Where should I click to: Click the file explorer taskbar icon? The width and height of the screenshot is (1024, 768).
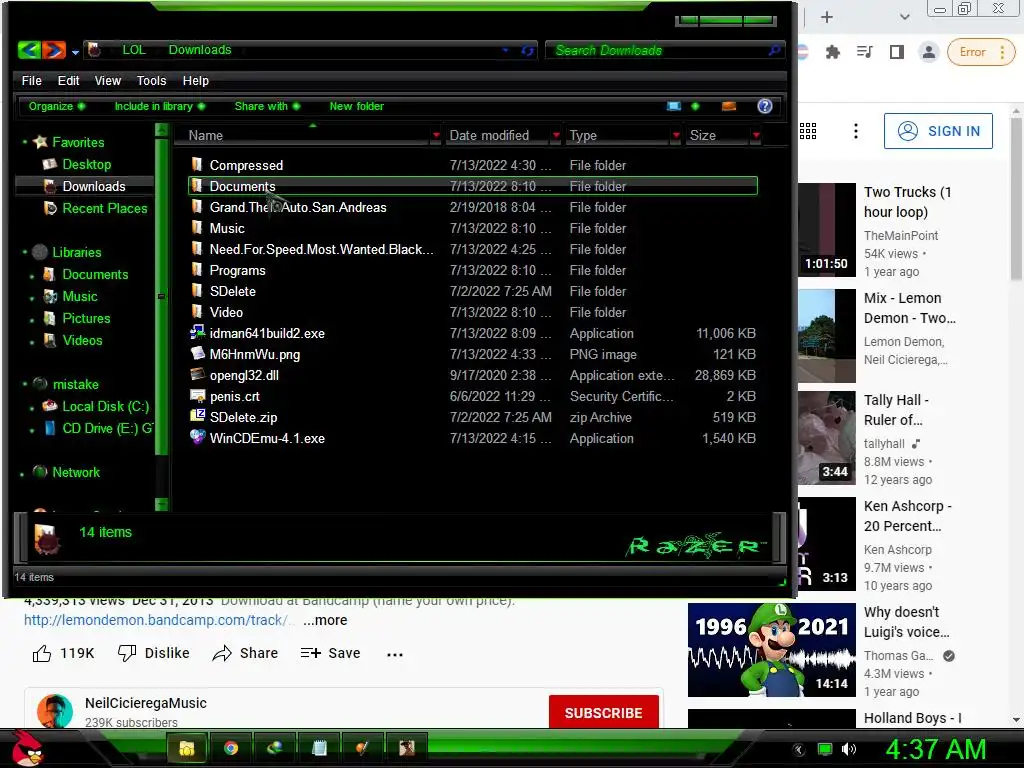[187, 748]
